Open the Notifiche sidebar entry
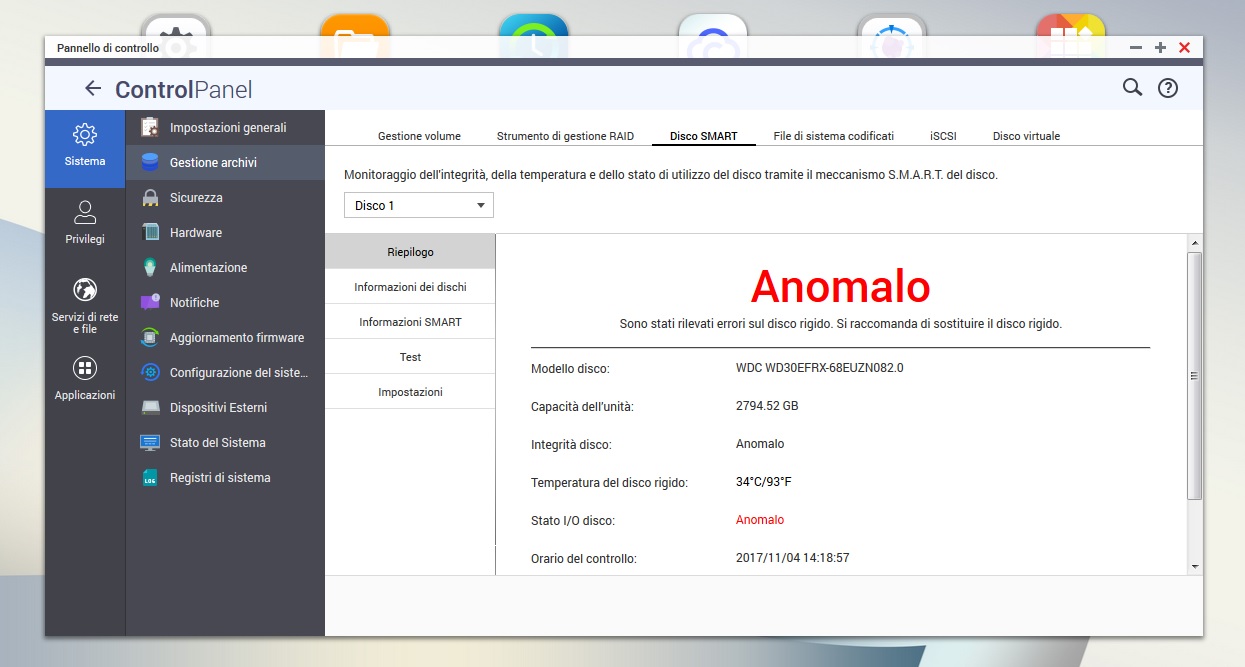The height and width of the screenshot is (667, 1245). 194,303
